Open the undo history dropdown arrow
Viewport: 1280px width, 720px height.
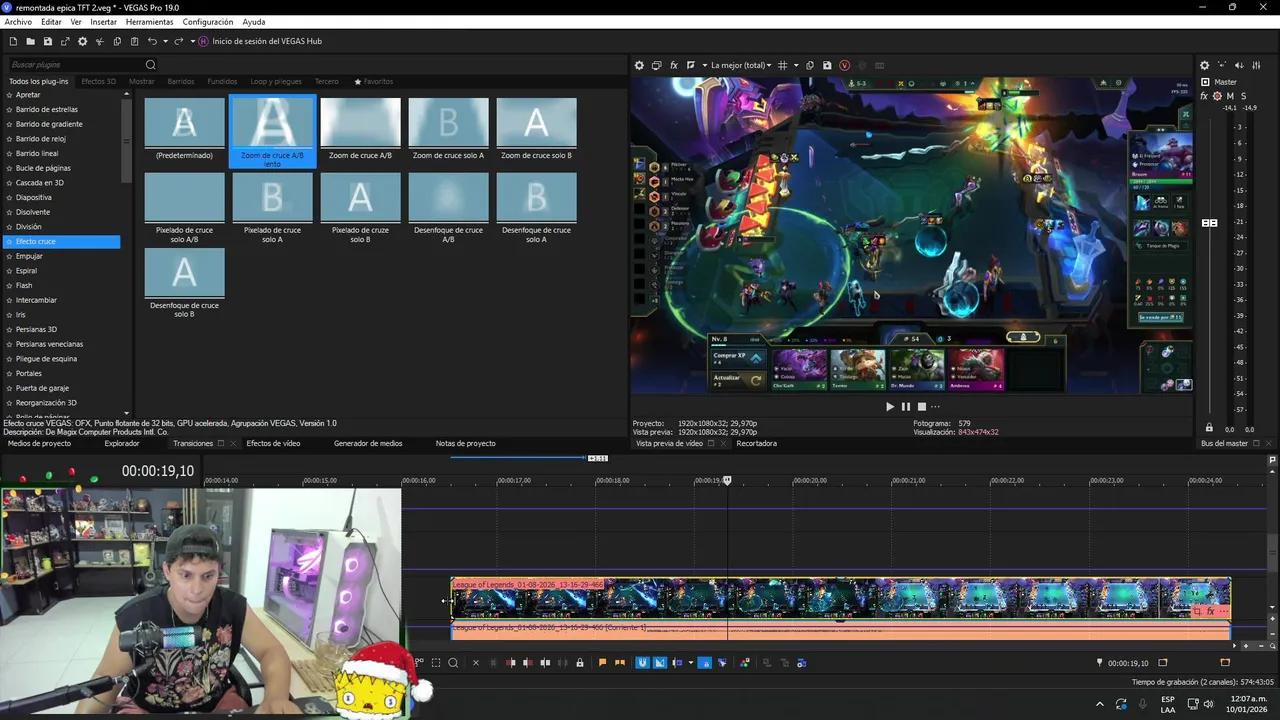point(165,41)
